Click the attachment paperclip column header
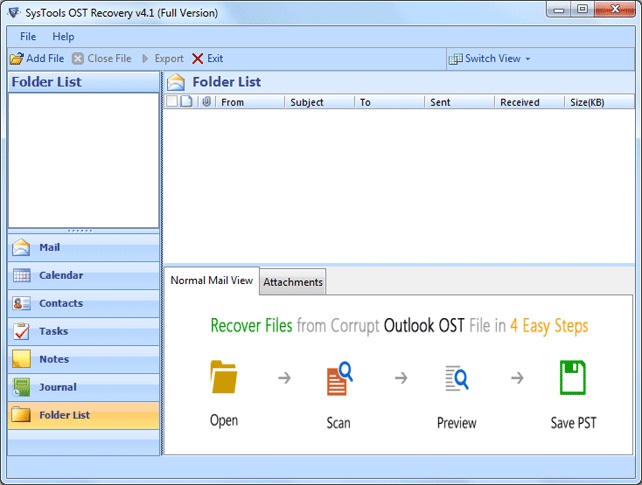Viewport: 642px width, 485px height. 206,102
